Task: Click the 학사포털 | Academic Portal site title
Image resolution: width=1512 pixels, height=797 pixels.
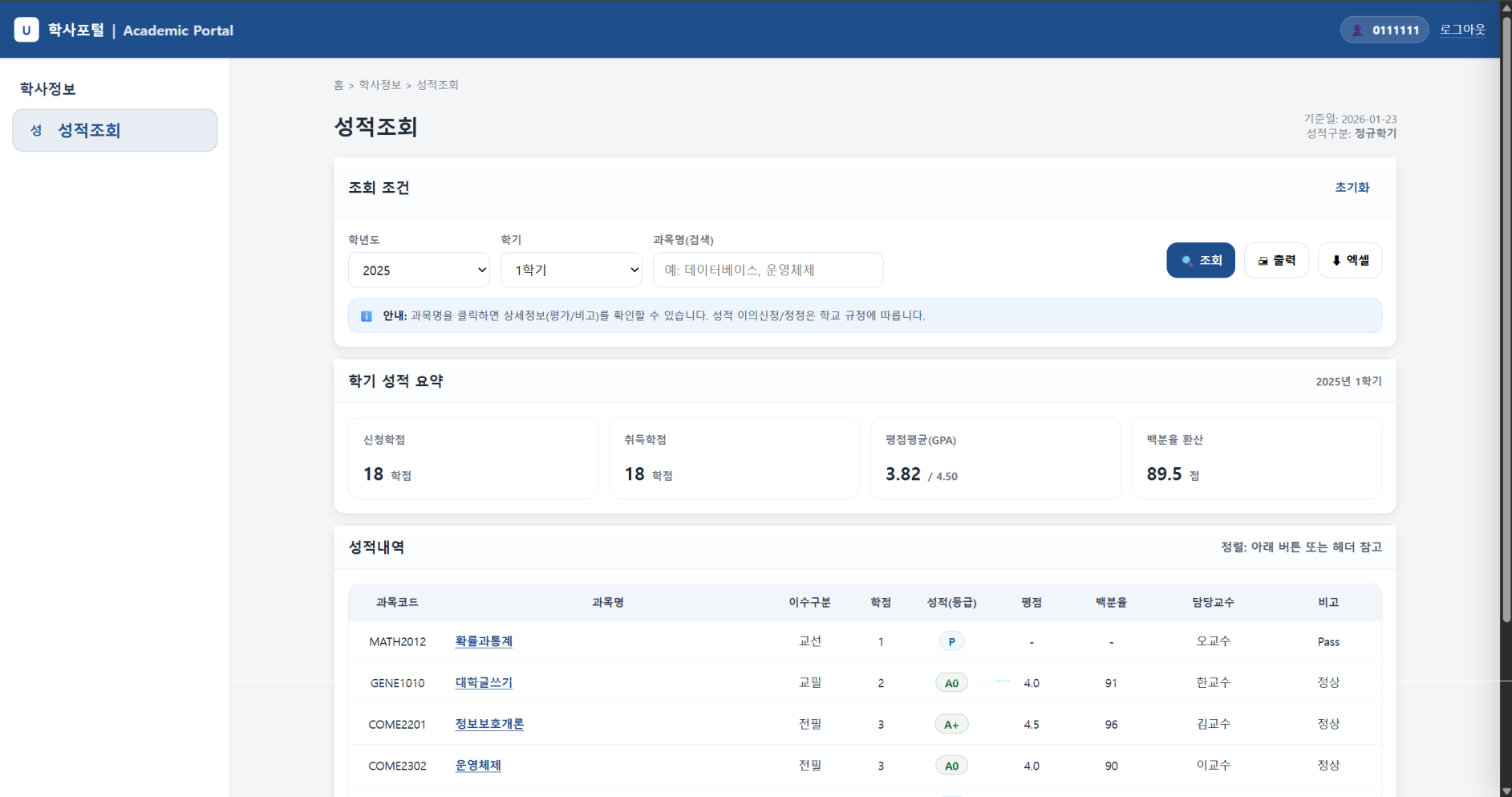Action: click(x=140, y=30)
